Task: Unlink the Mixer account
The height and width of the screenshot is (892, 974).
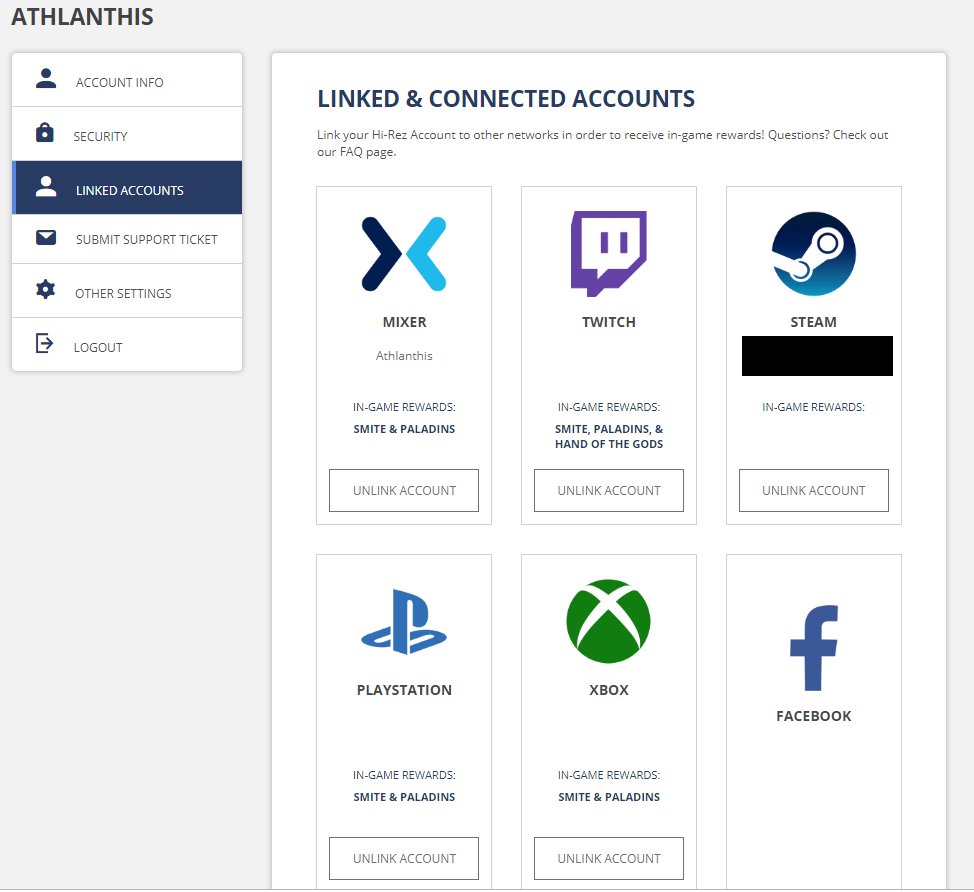Action: tap(404, 491)
